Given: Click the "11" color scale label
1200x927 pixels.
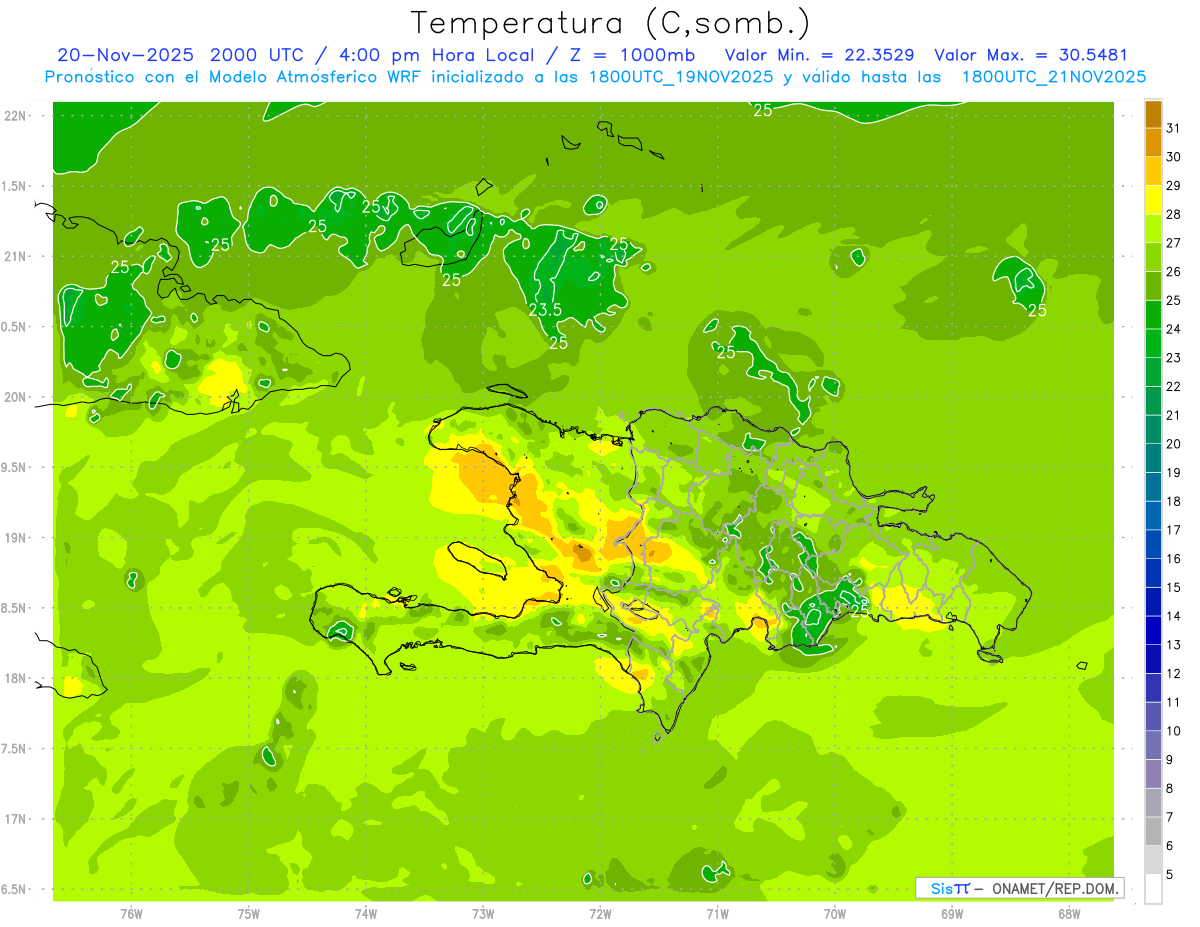Looking at the screenshot, I should (x=1174, y=702).
